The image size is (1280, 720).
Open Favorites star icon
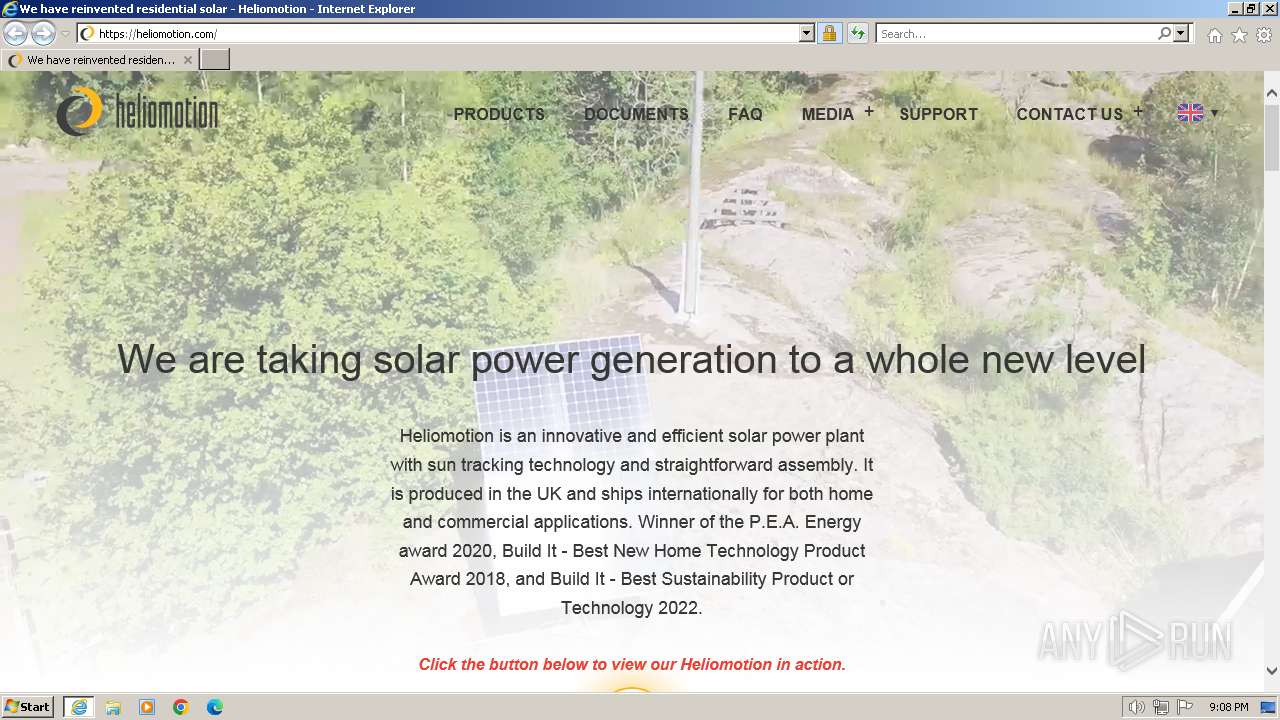(1239, 35)
